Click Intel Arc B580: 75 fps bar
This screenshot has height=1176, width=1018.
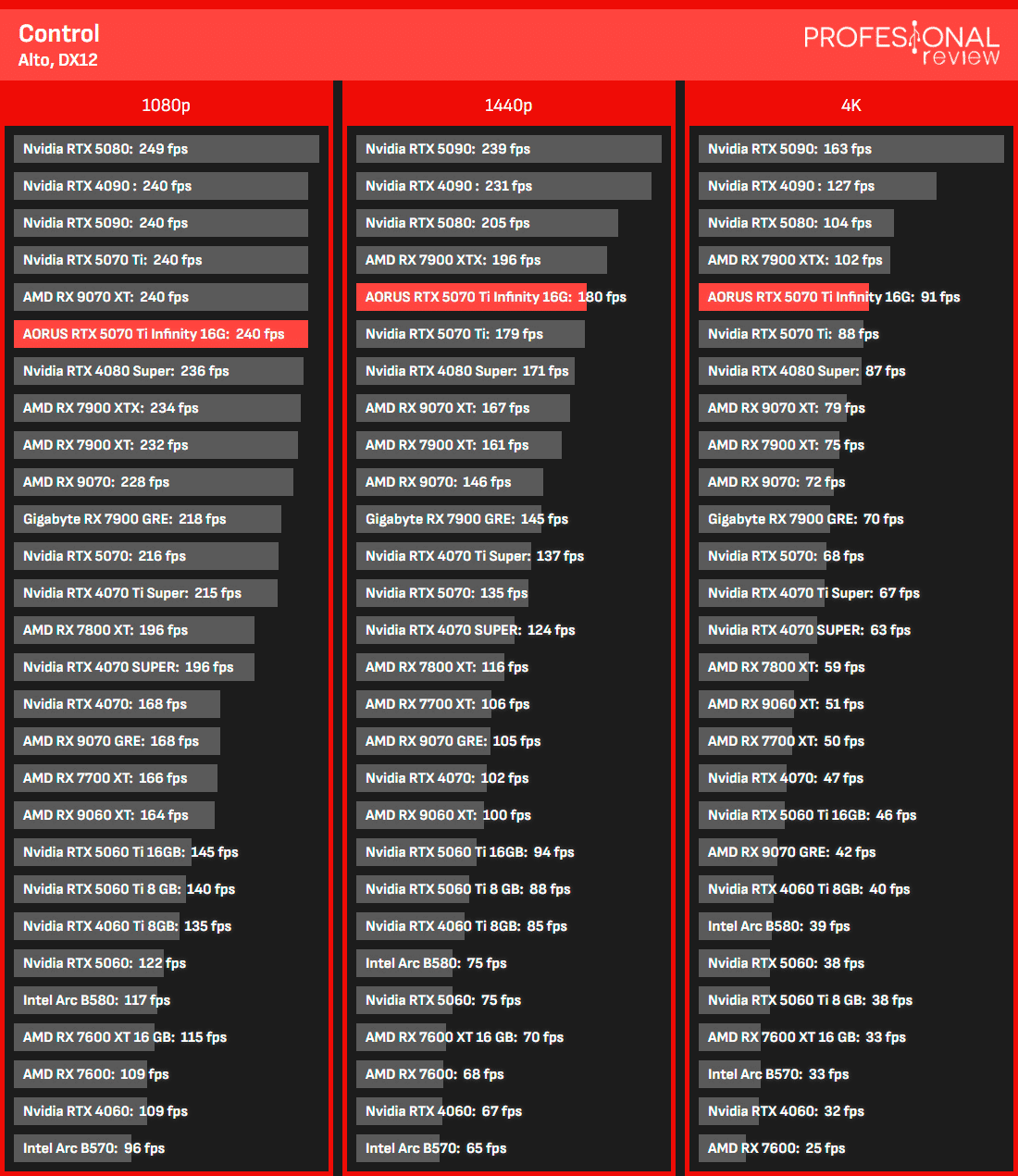pyautogui.click(x=404, y=963)
